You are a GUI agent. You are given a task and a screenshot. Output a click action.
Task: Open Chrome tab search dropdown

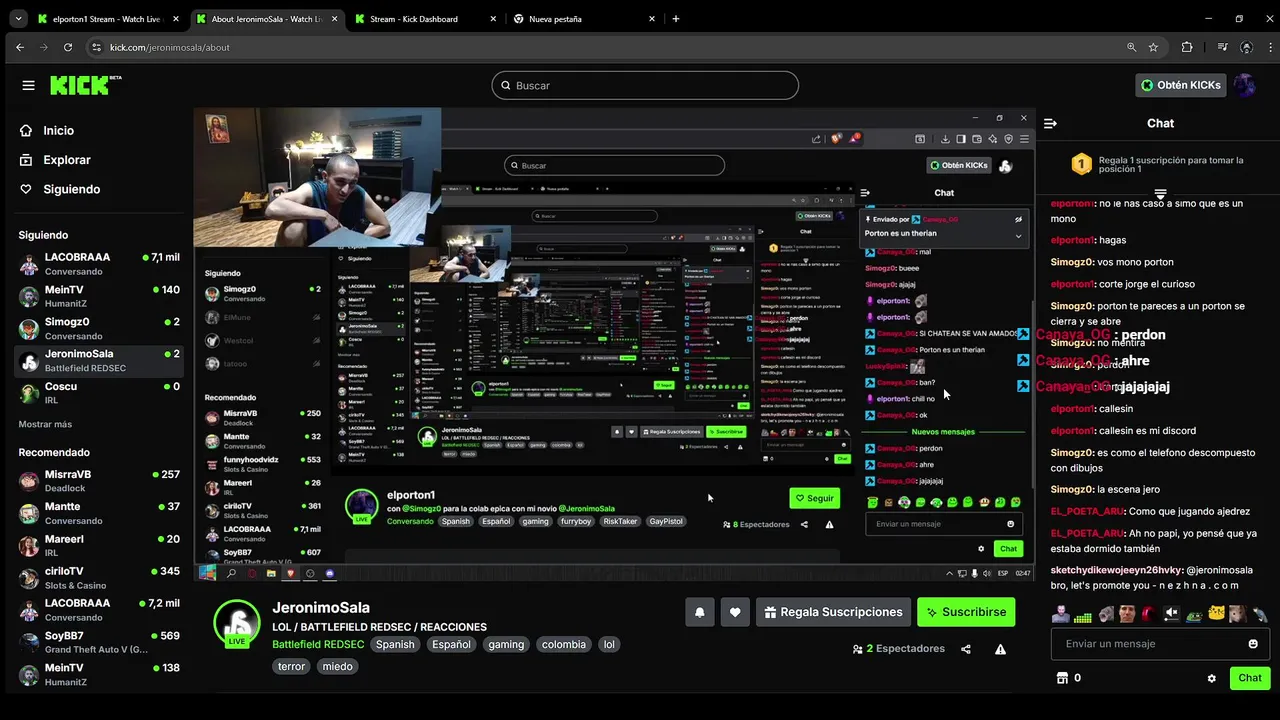(17, 19)
